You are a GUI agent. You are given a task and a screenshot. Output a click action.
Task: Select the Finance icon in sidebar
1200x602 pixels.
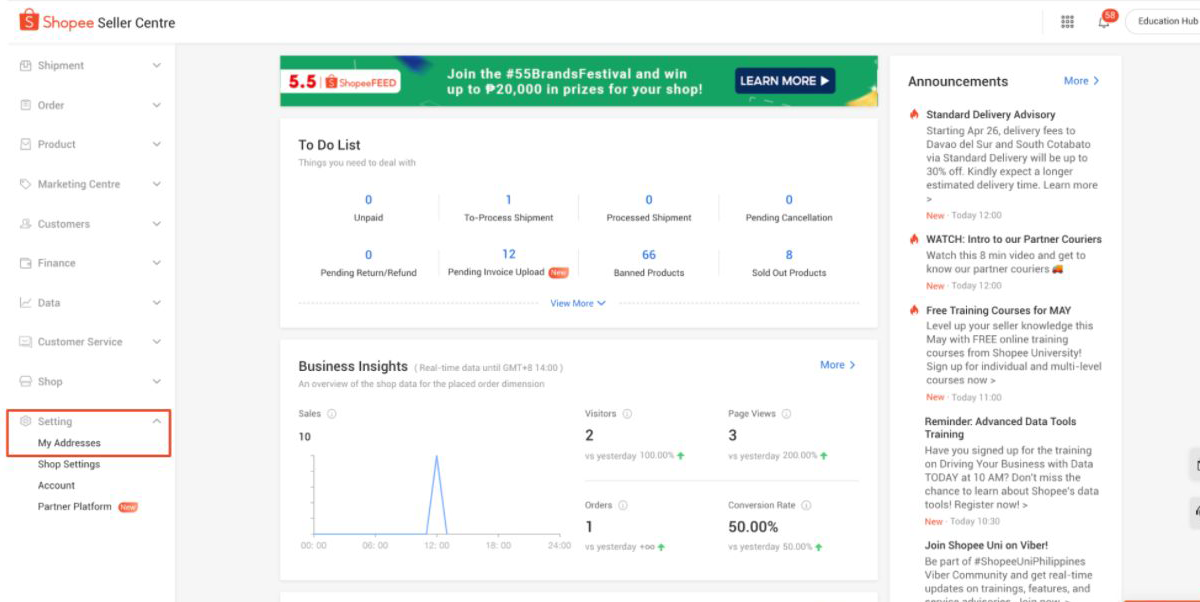[22, 263]
